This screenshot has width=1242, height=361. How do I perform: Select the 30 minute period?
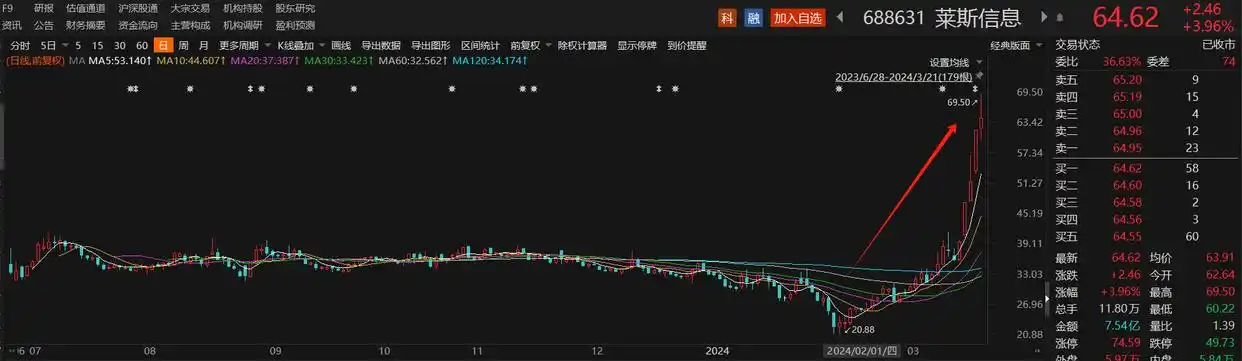click(x=119, y=46)
